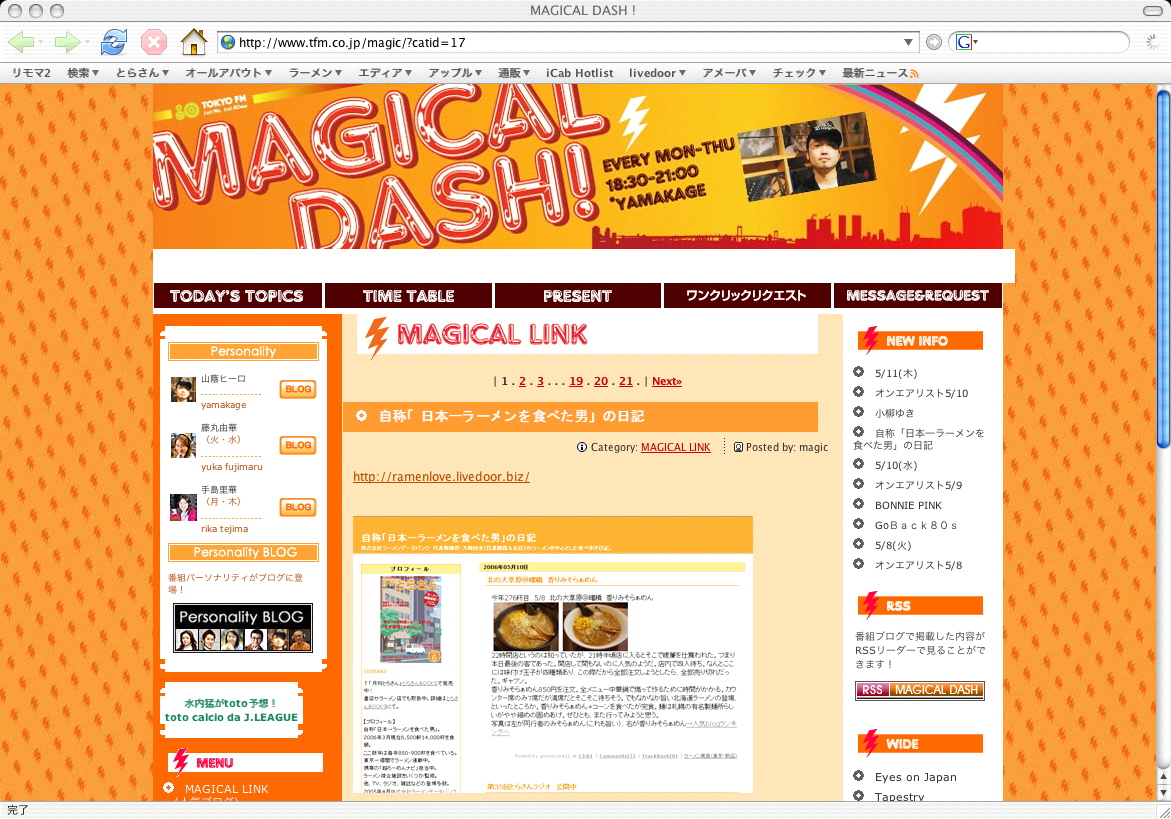Expand the チェック bookmarks folder
The image size is (1171, 819).
point(799,72)
